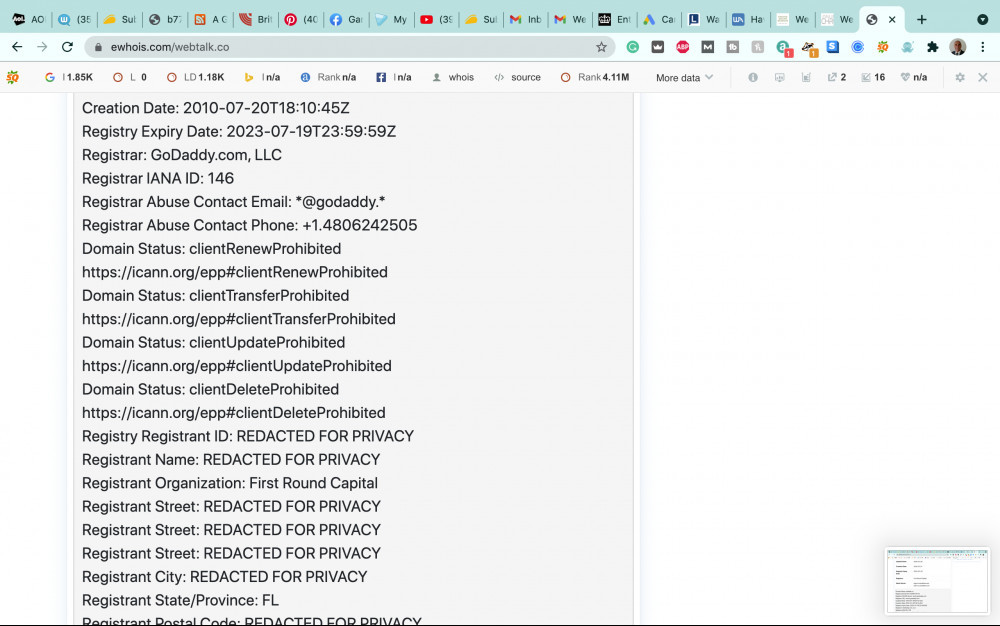Viewport: 1000px width, 626px height.
Task: Click 'Domain Status: clientUpdateProhibited' text
Action: pyautogui.click(x=214, y=342)
